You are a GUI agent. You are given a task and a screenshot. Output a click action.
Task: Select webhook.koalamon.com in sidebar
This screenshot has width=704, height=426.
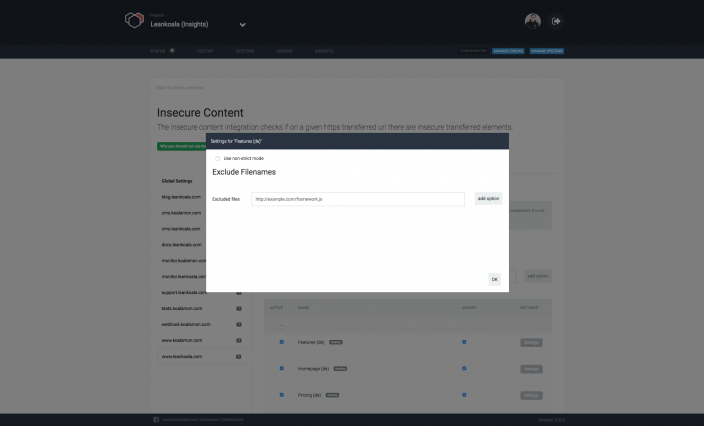[x=186, y=324]
